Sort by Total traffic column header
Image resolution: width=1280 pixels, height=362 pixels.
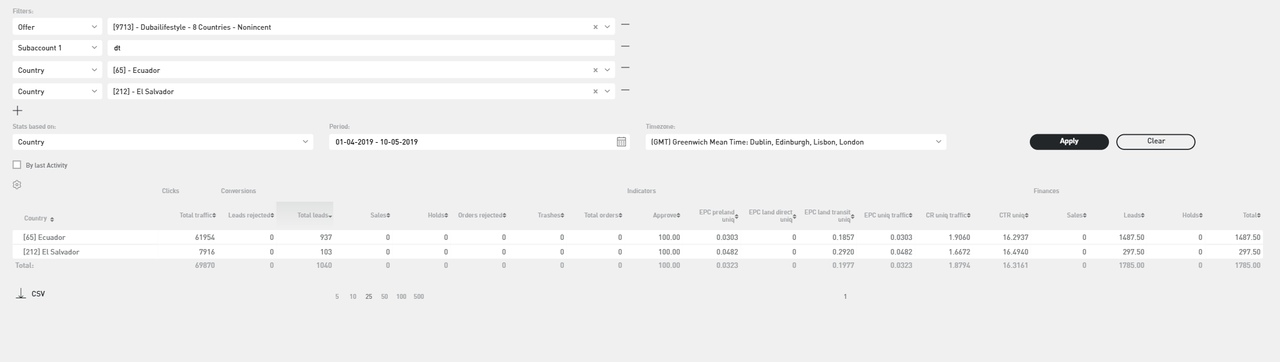pyautogui.click(x=197, y=215)
